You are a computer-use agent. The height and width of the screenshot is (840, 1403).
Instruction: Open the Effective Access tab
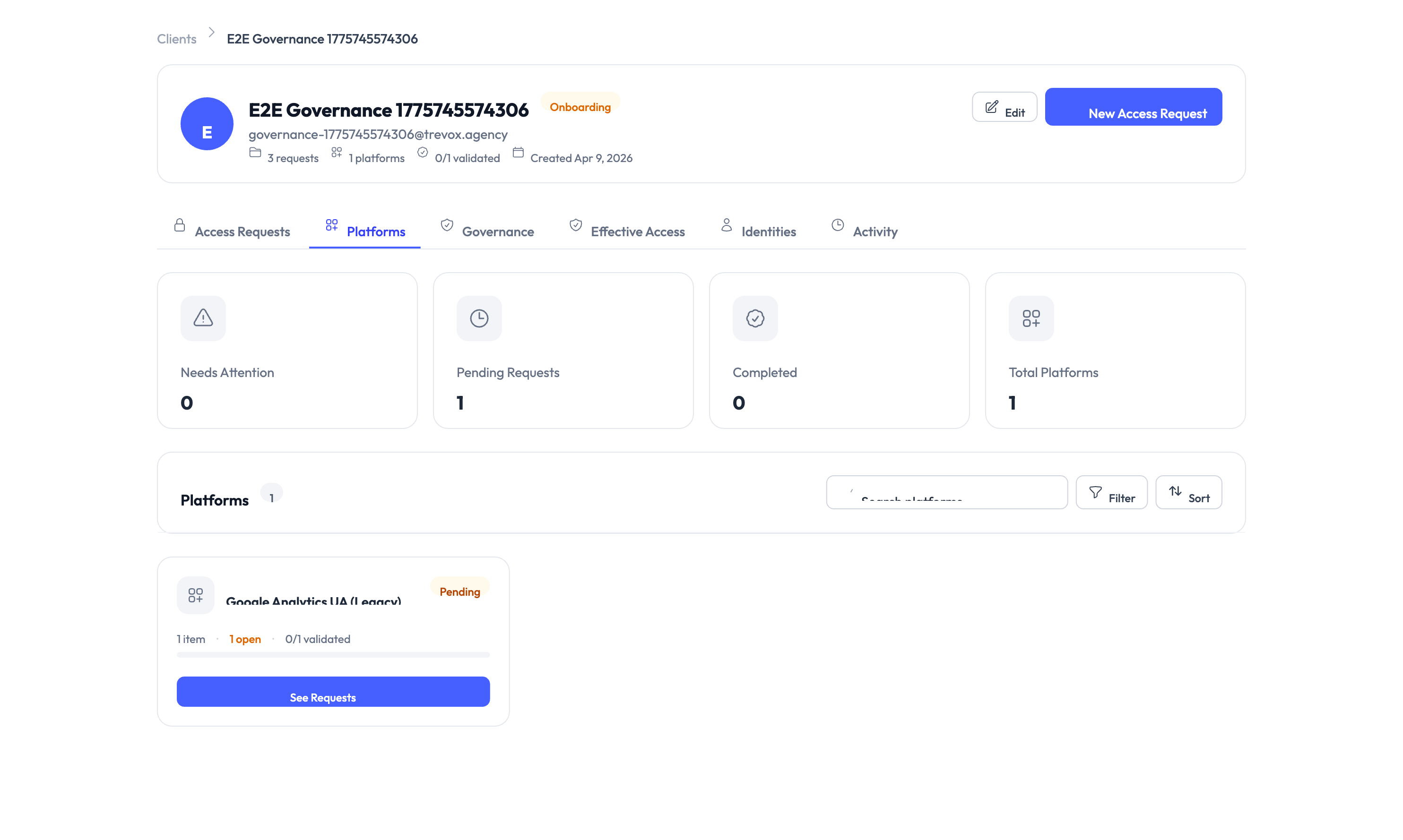(x=638, y=231)
